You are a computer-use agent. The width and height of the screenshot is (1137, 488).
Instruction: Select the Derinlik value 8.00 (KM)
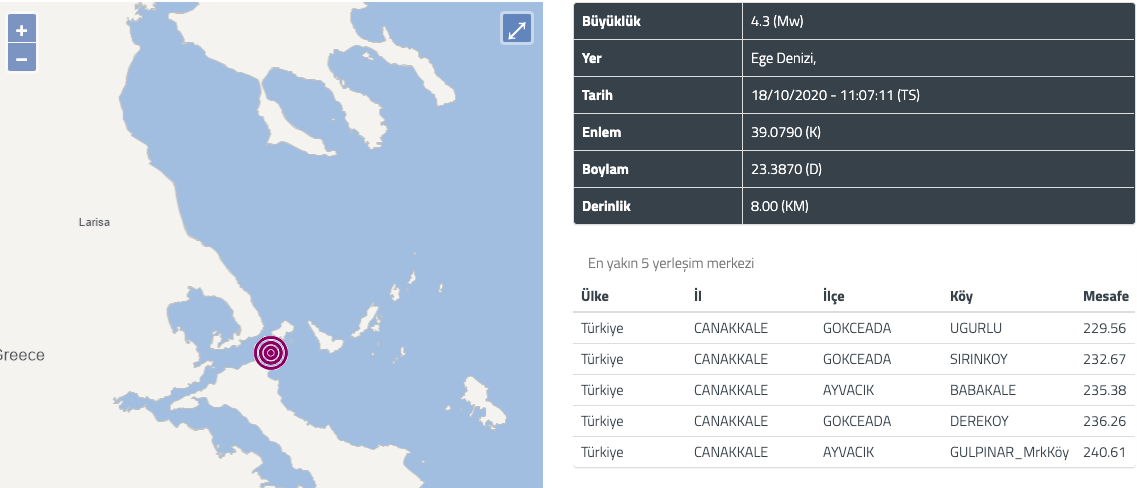[780, 207]
